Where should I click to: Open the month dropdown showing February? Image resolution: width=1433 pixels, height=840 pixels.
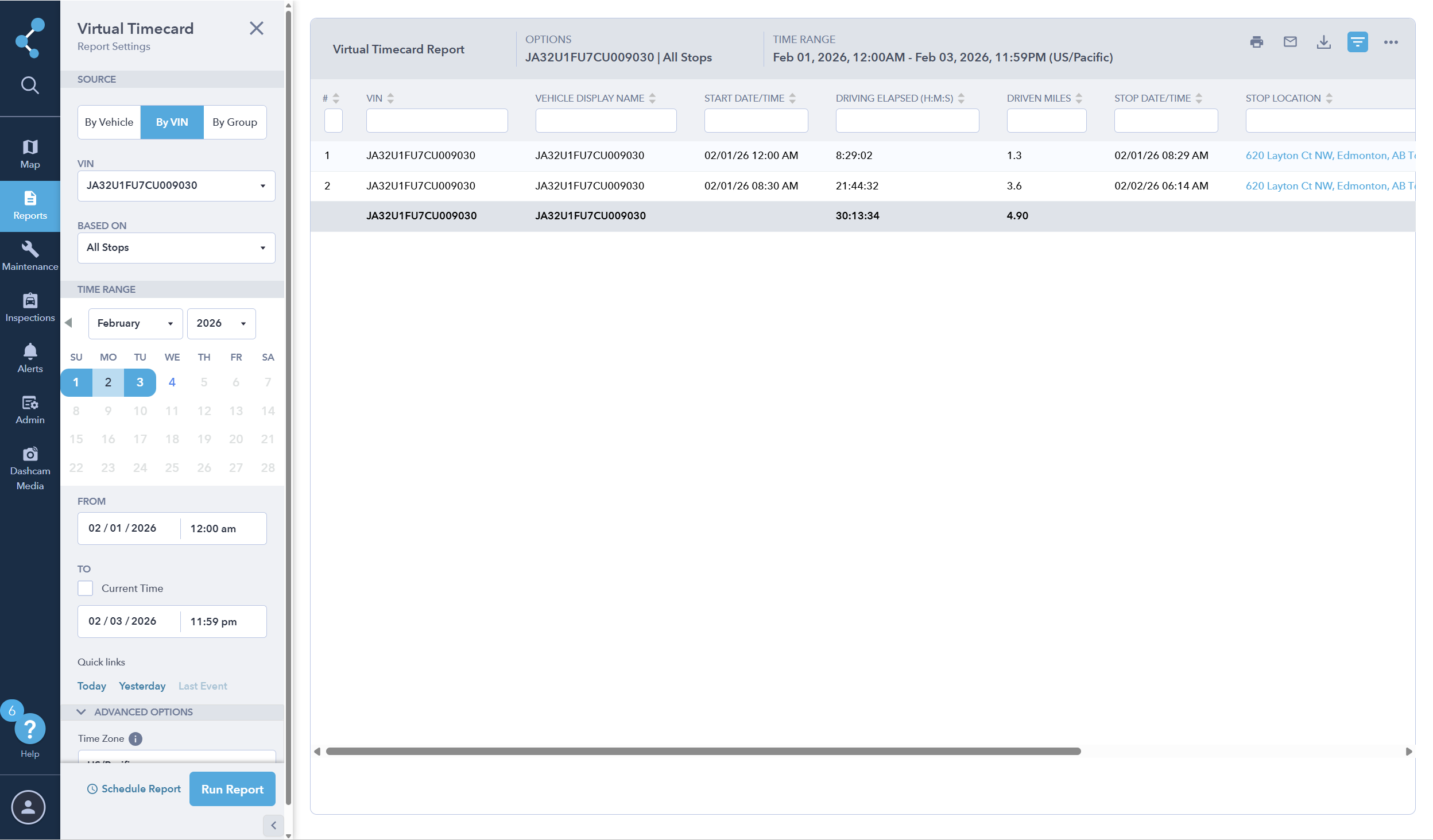pos(135,323)
